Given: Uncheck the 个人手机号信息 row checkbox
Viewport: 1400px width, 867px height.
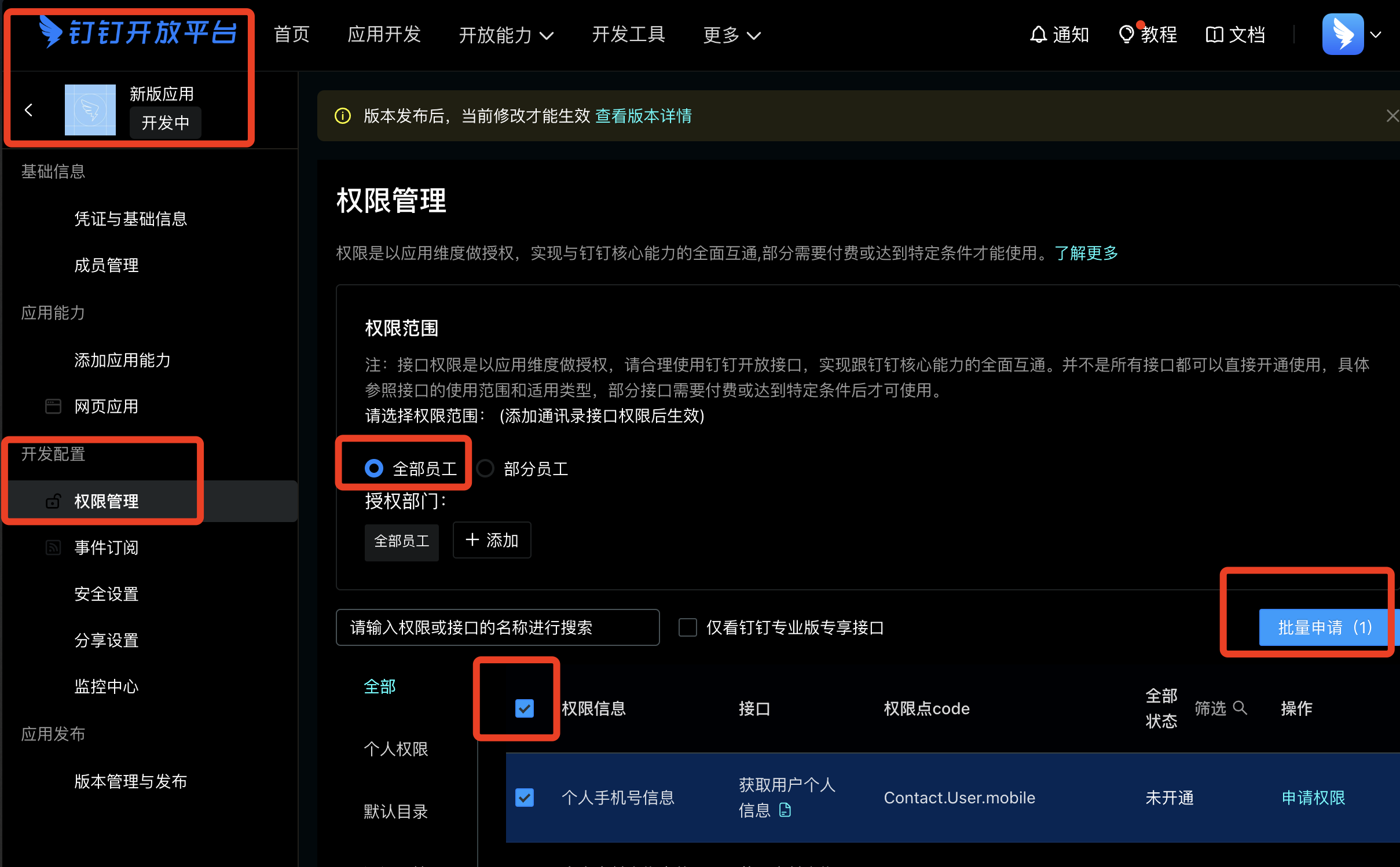Looking at the screenshot, I should [x=525, y=798].
